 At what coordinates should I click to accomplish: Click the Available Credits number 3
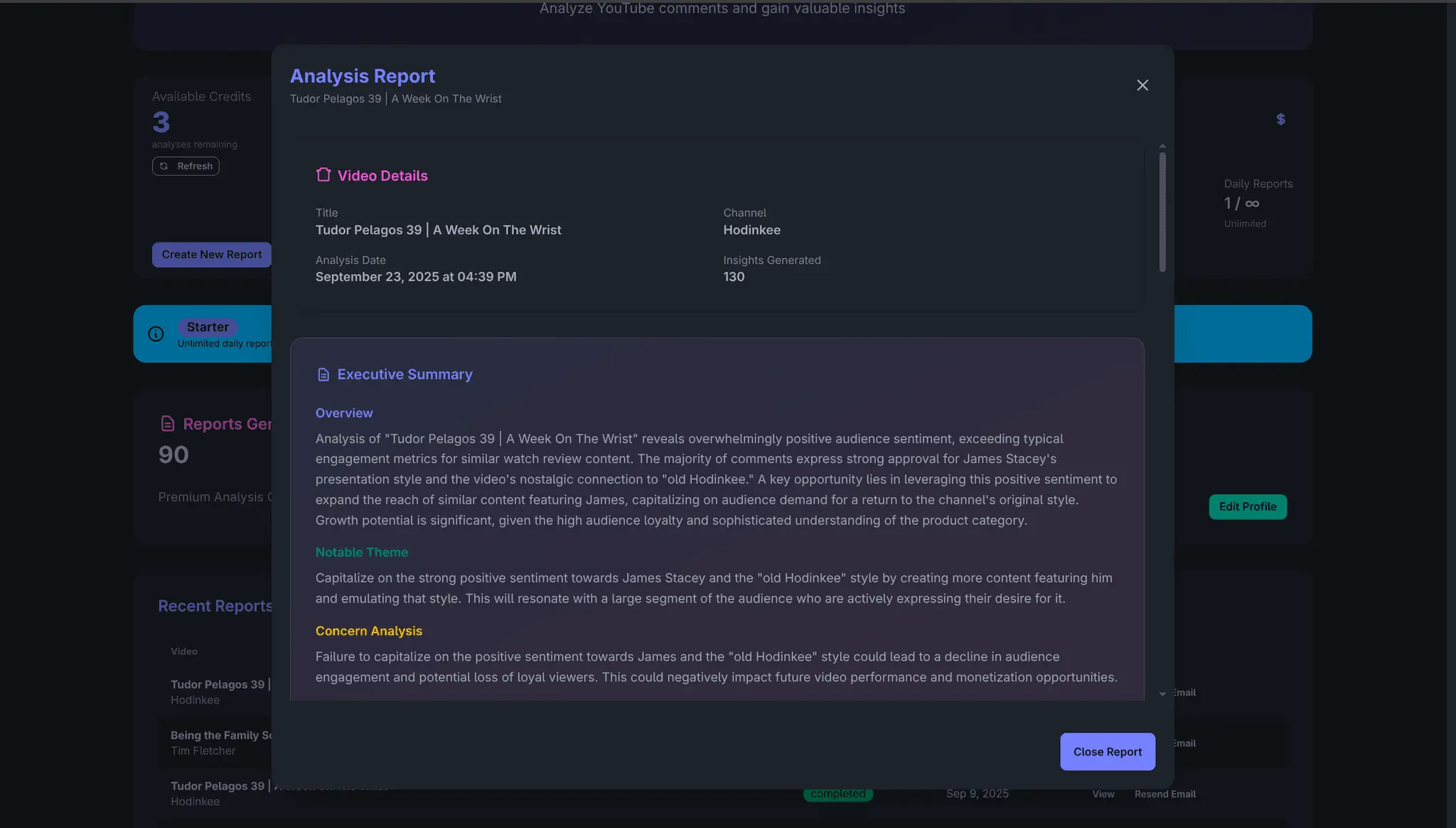click(161, 122)
